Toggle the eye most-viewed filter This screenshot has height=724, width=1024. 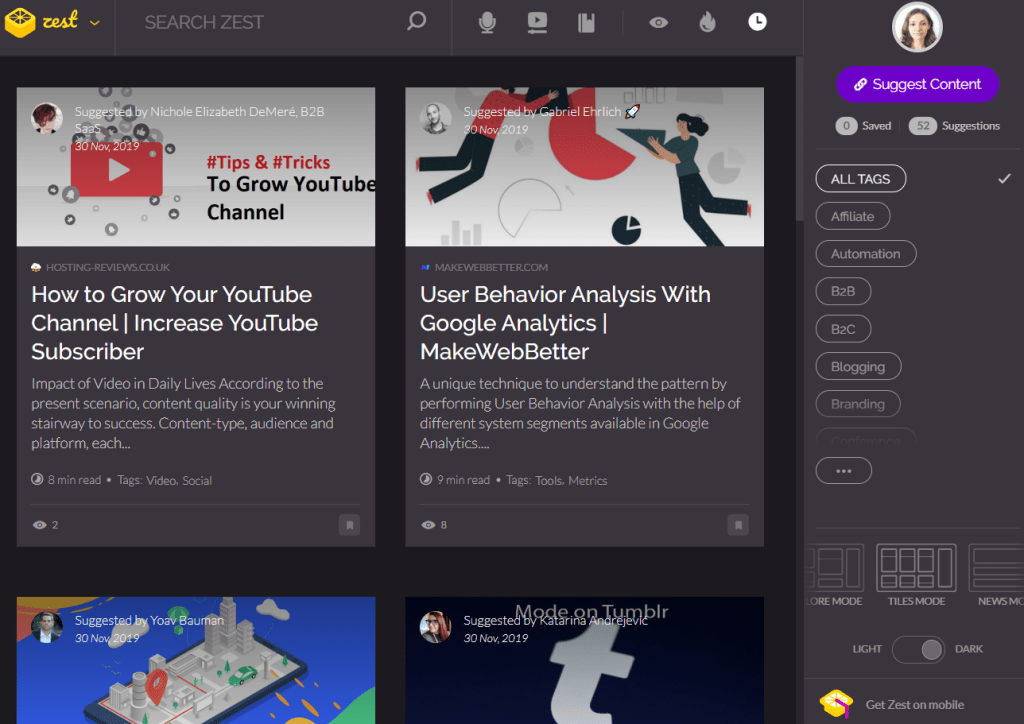click(658, 22)
